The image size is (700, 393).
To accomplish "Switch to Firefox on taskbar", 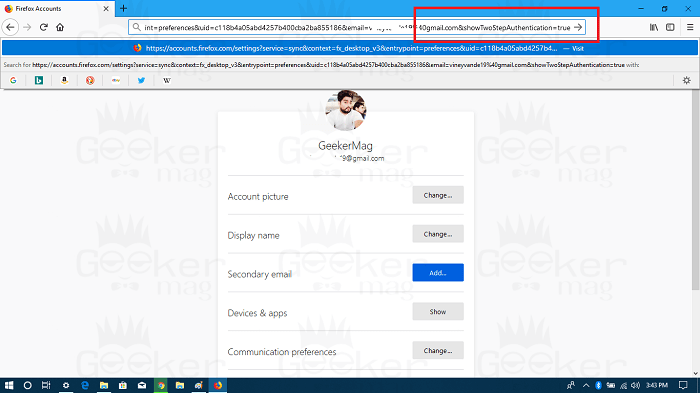I will click(218, 385).
